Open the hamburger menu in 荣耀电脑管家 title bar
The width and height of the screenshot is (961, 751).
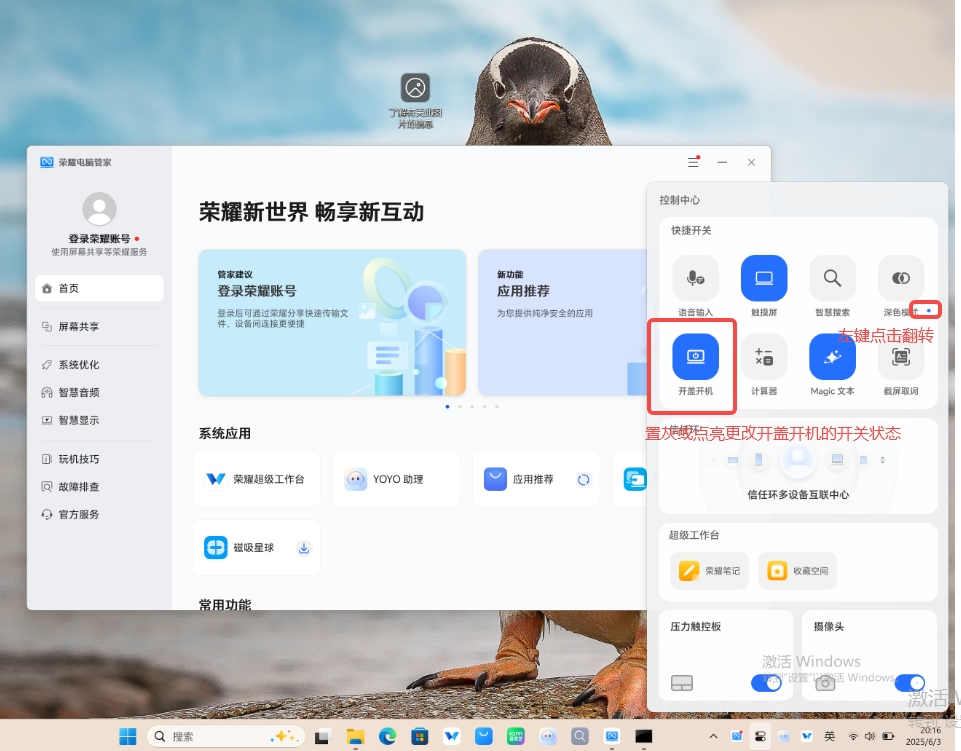pyautogui.click(x=693, y=162)
